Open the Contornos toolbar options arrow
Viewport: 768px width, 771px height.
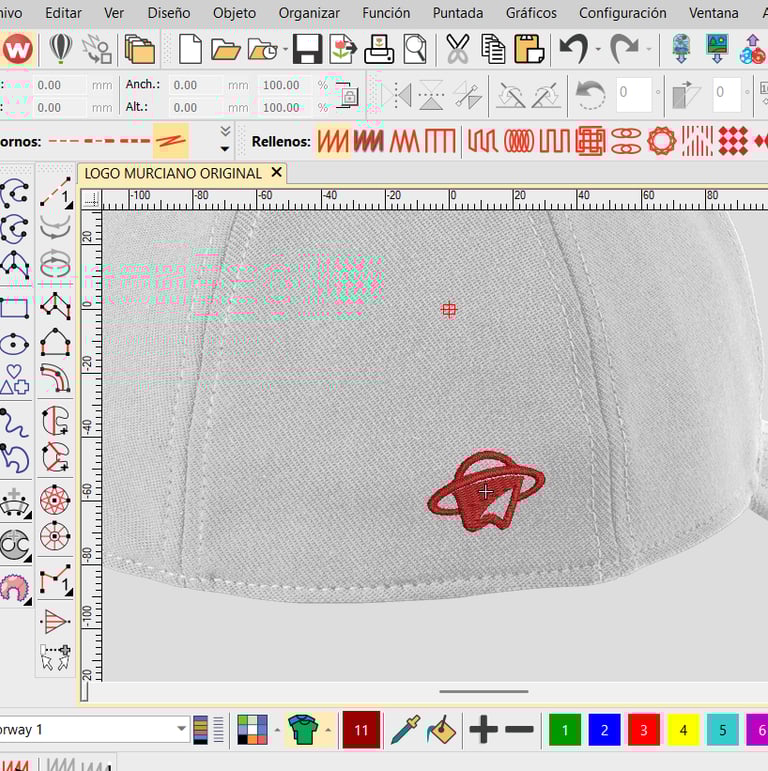(x=225, y=149)
